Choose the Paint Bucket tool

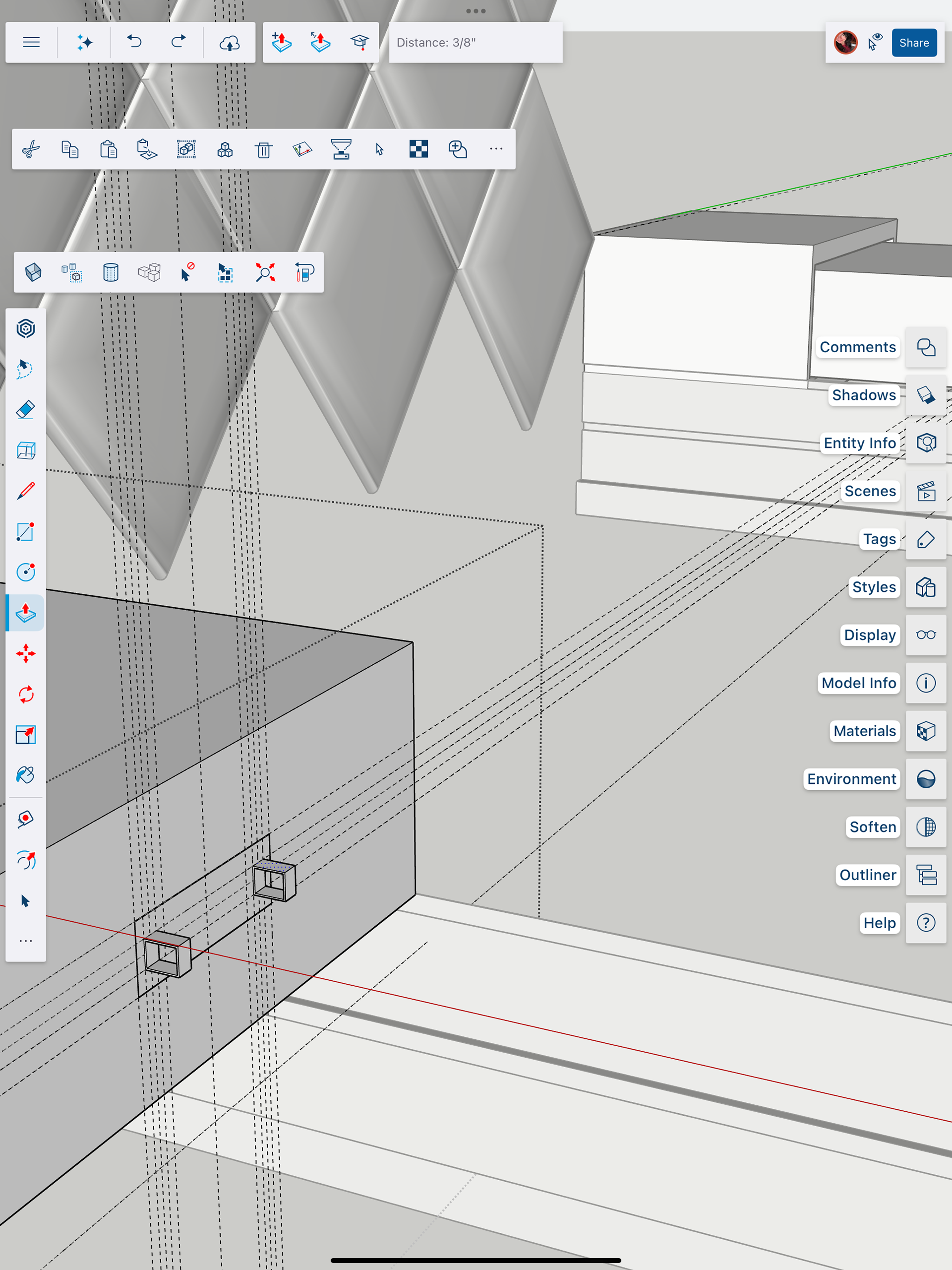click(25, 775)
